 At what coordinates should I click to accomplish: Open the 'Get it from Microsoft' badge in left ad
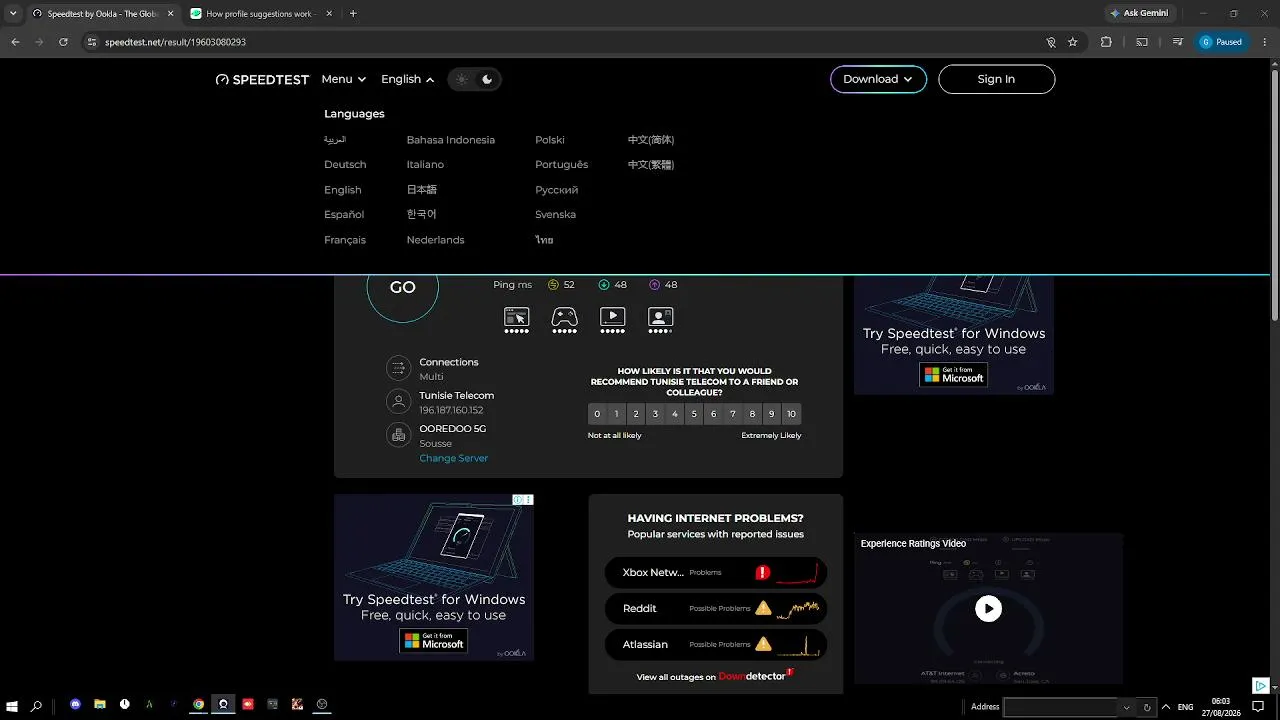(x=434, y=641)
